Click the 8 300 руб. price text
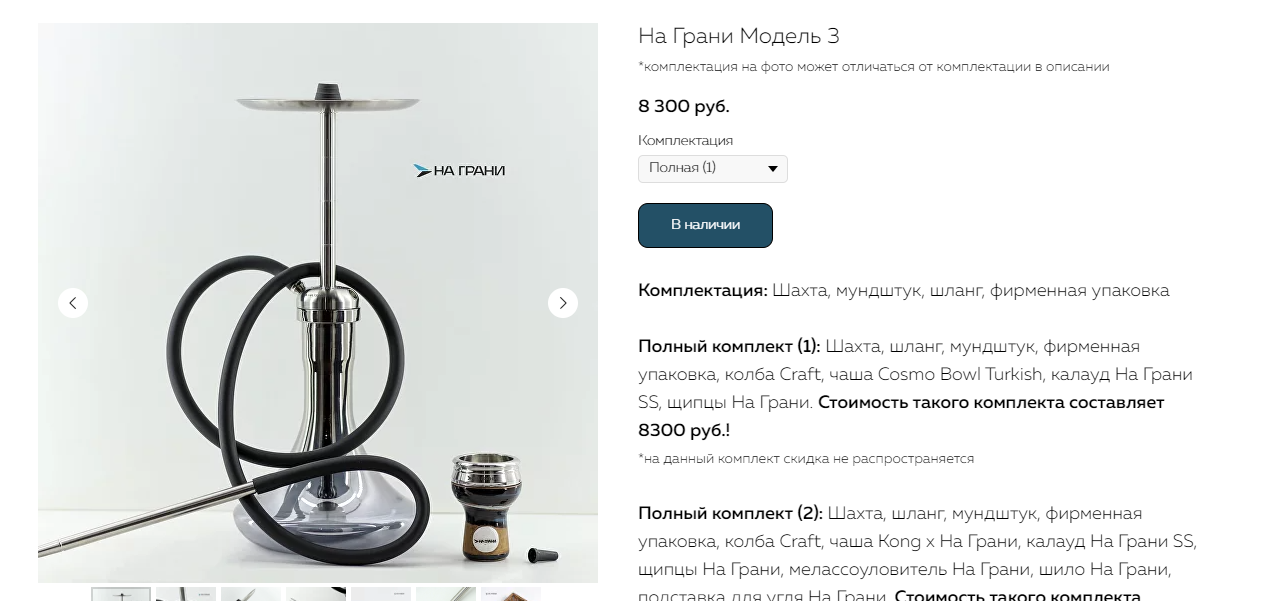Viewport: 1263px width, 601px height. [684, 107]
